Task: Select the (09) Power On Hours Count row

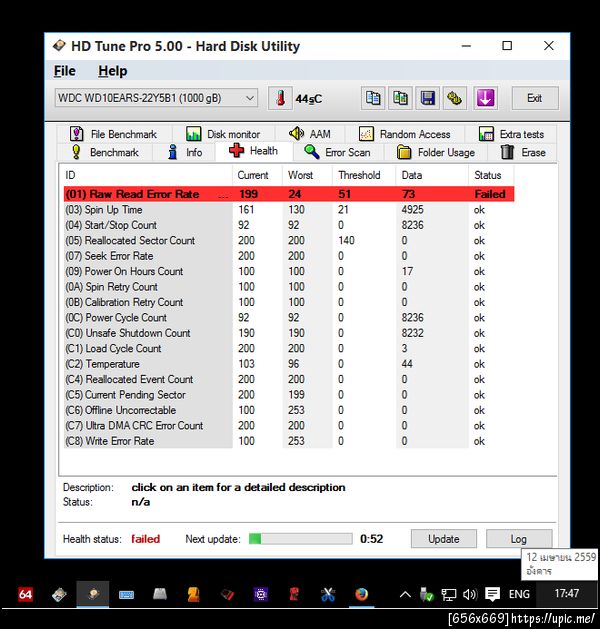Action: [x=289, y=272]
